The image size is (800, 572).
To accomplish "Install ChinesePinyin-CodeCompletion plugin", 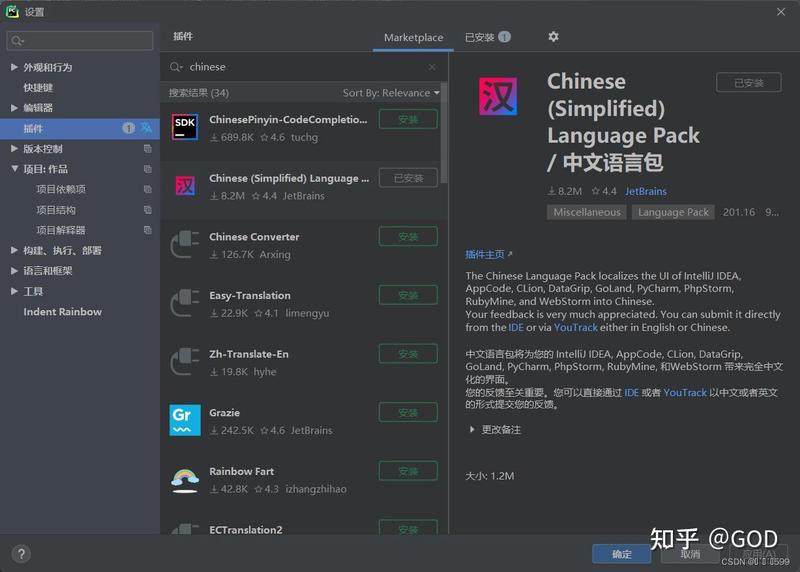I will [408, 119].
